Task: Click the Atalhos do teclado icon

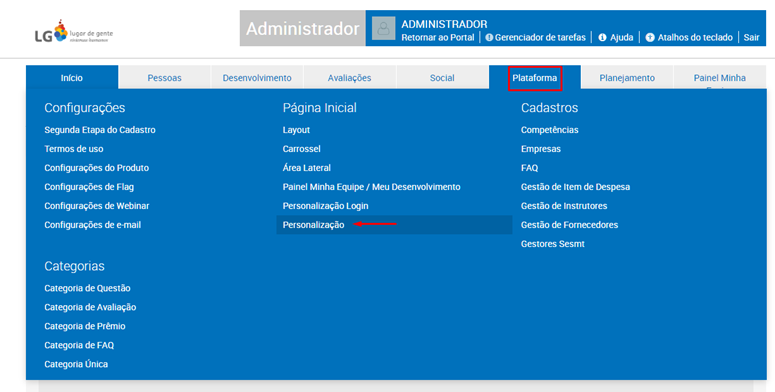Action: 650,38
